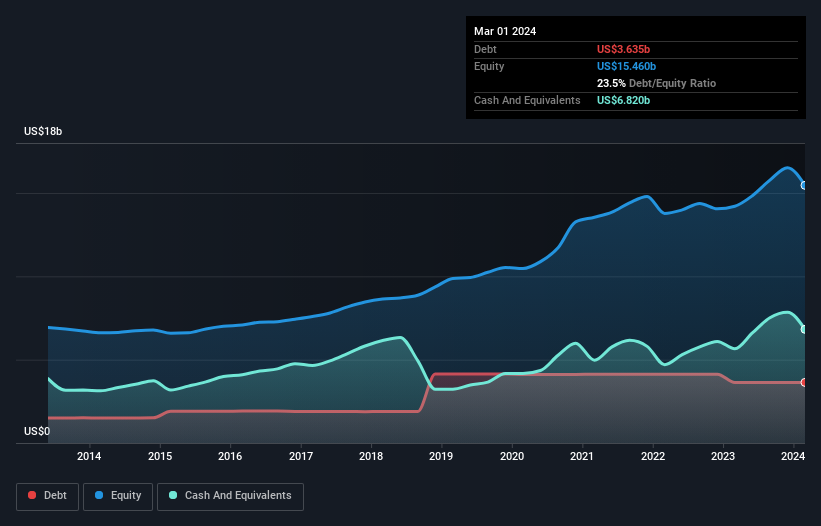
Task: Click the 2014 axis label
Action: [x=89, y=456]
